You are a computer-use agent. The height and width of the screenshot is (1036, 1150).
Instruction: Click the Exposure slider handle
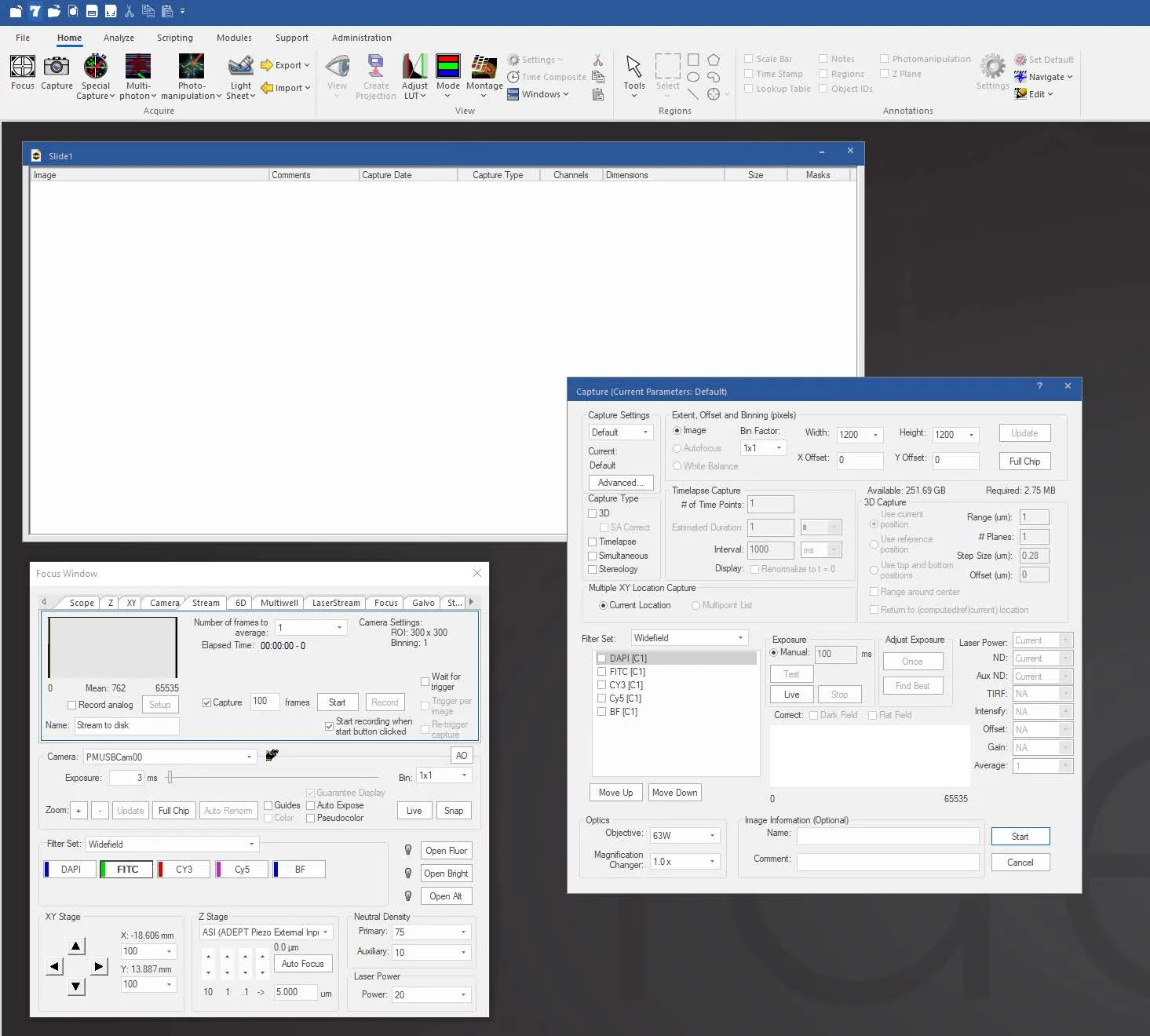(x=170, y=777)
